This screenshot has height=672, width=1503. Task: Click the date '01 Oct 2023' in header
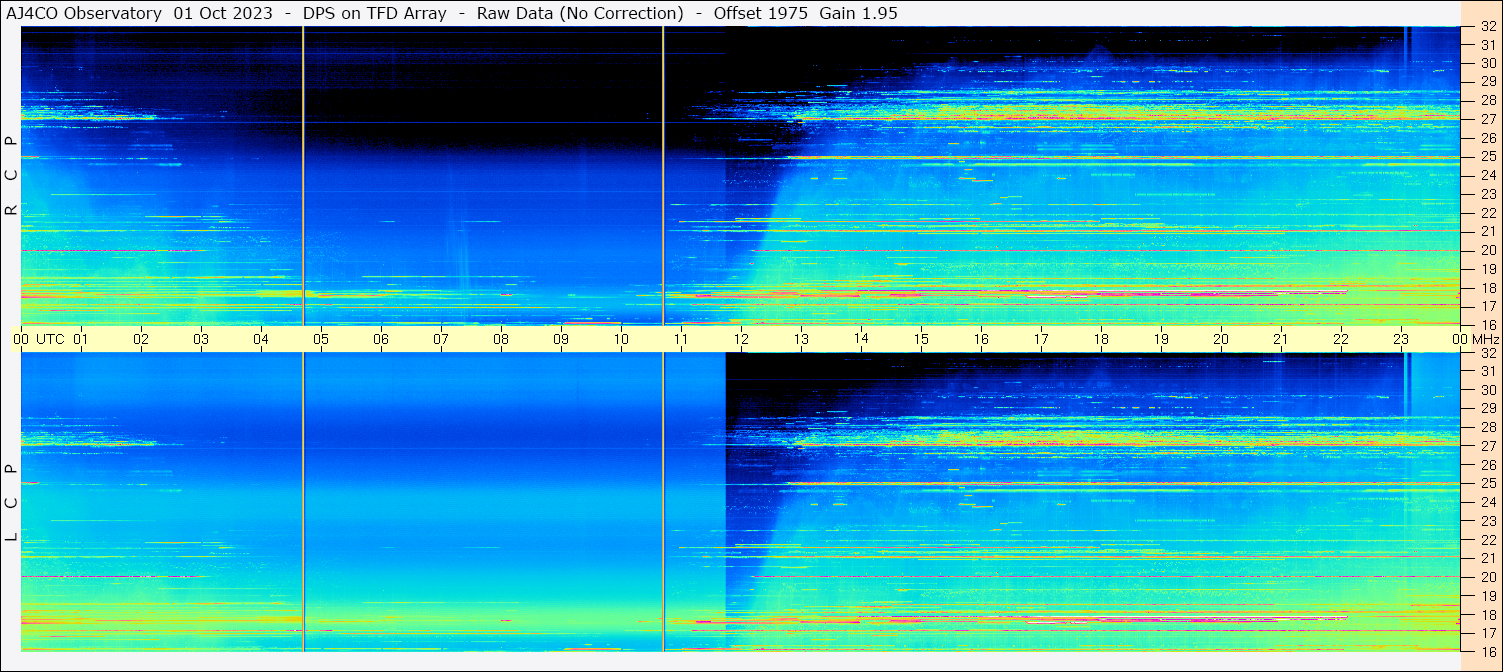pos(223,13)
